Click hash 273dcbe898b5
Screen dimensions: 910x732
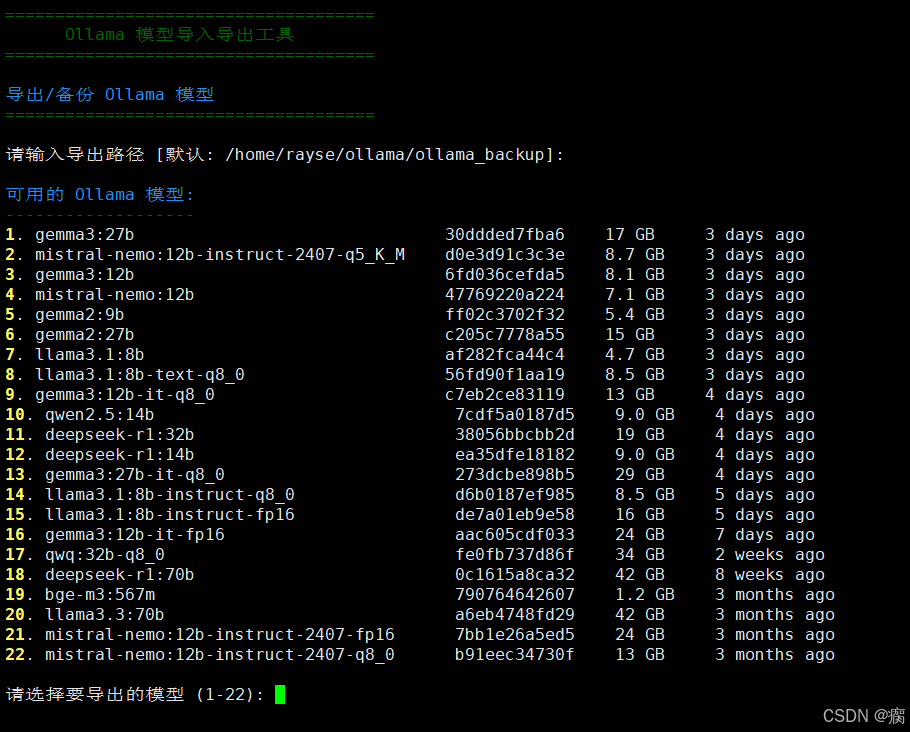pos(515,475)
